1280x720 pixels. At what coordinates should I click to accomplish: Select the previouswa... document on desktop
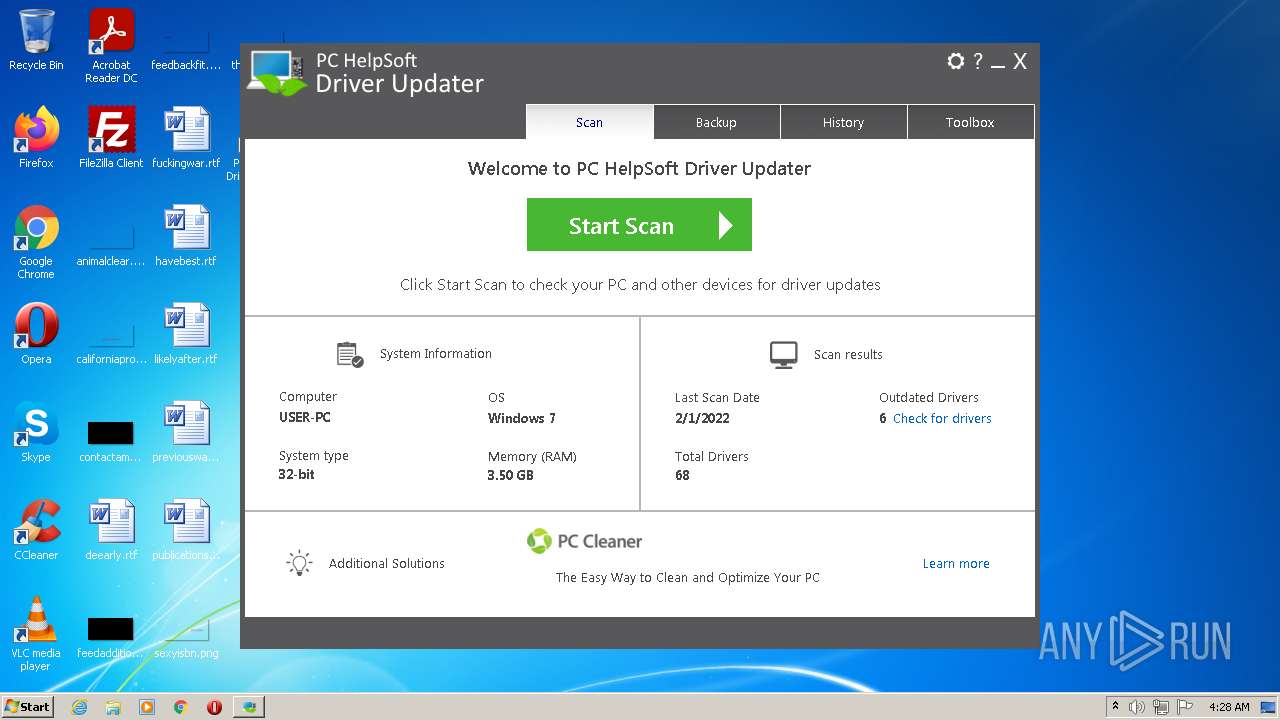(186, 432)
